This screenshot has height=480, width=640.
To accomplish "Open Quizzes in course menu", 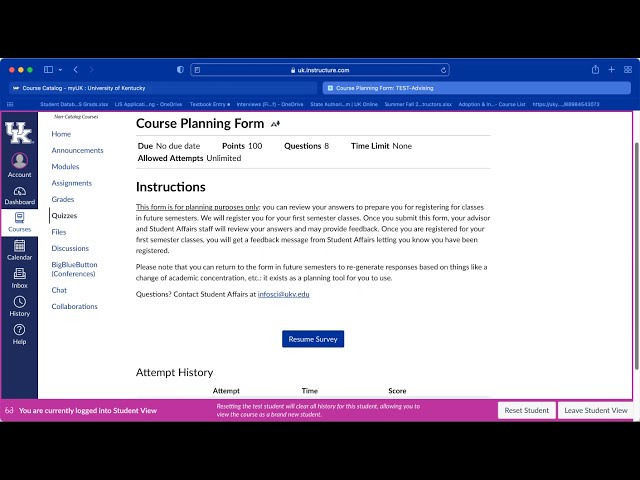I will point(64,216).
